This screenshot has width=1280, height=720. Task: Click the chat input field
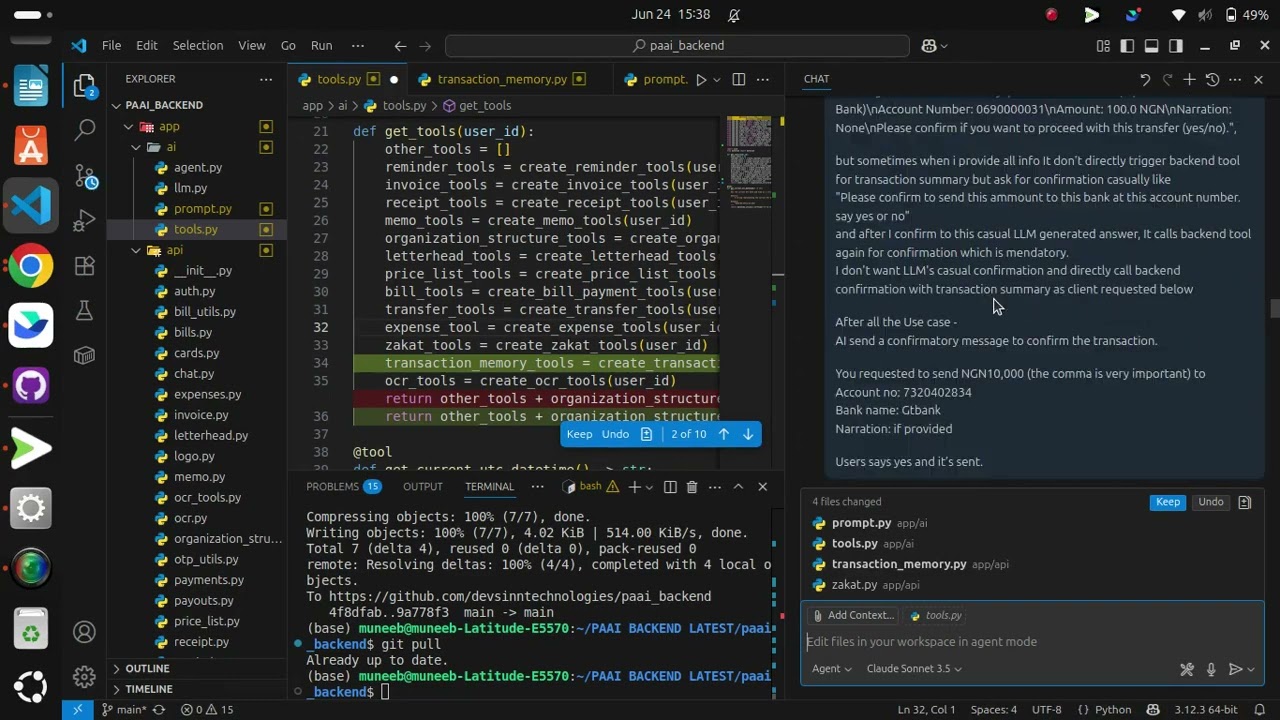click(1032, 642)
